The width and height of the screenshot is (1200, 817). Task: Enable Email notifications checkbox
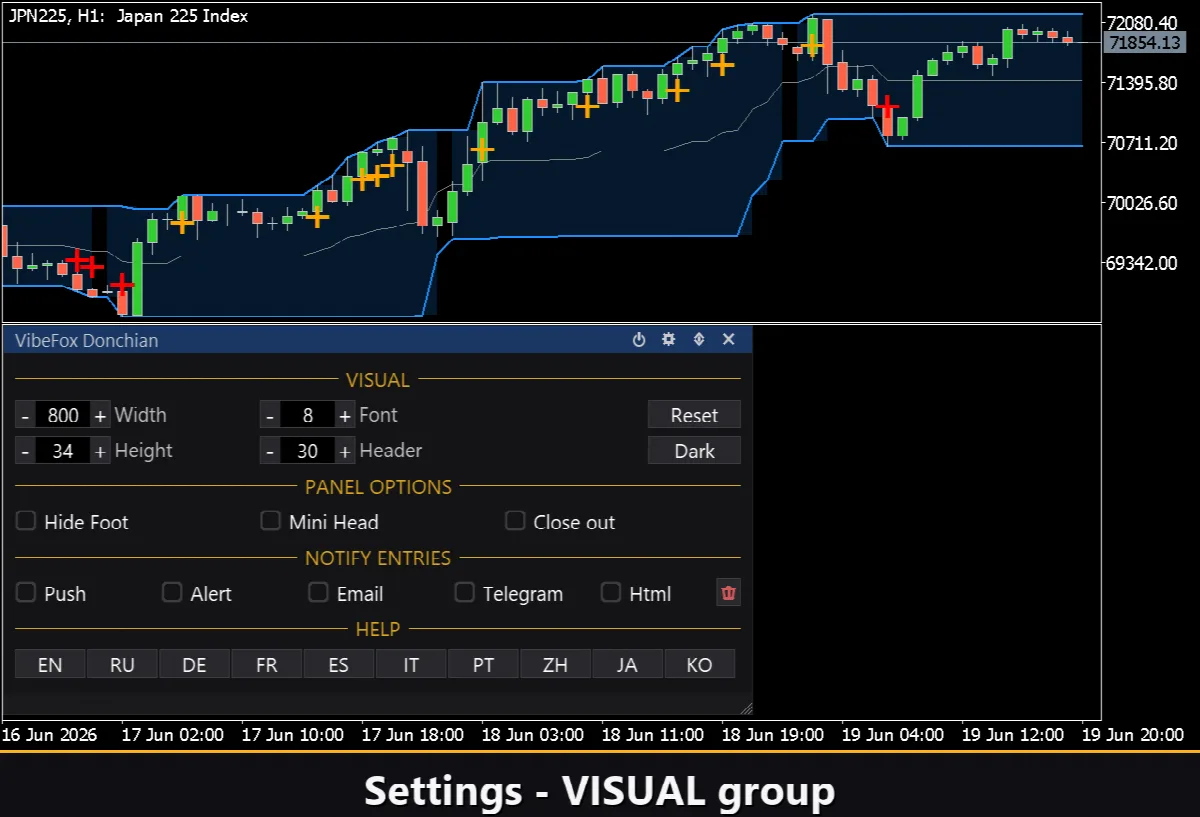point(318,593)
